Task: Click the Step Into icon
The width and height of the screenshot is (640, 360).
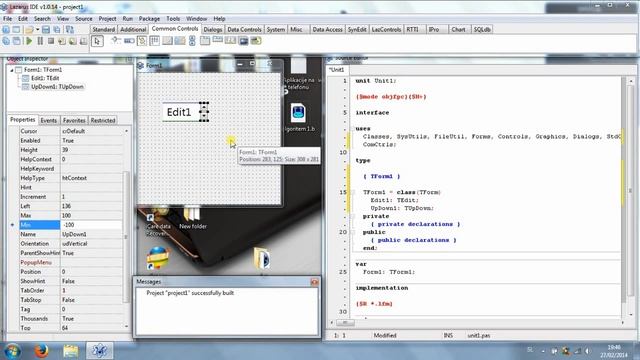Action: 62,41
